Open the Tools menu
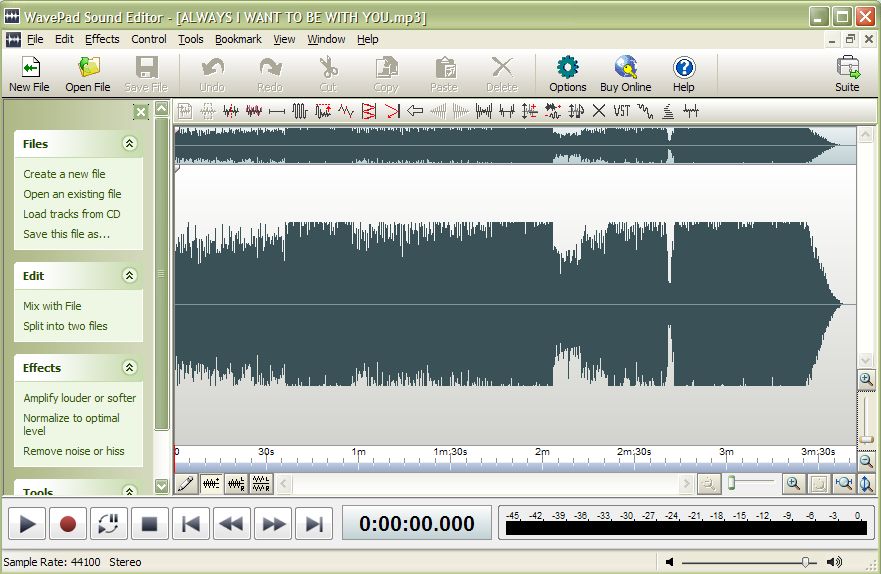881x574 pixels. point(190,39)
